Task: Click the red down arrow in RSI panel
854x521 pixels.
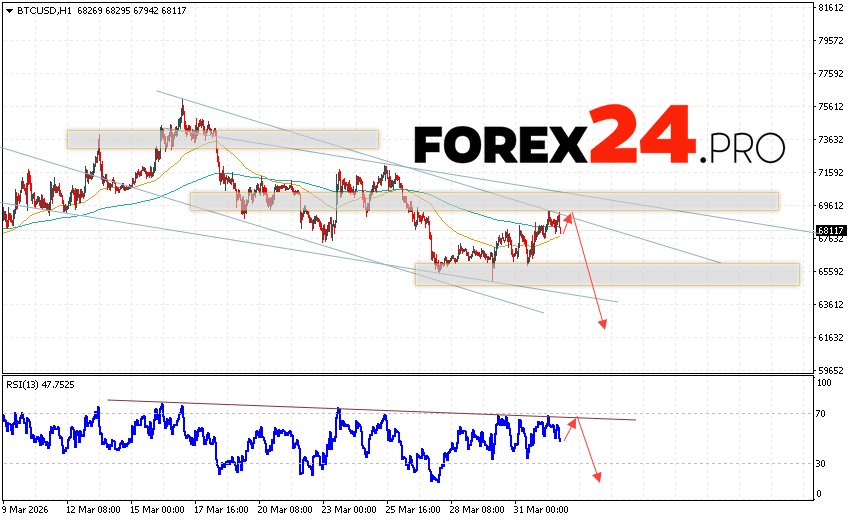Action: pyautogui.click(x=589, y=452)
